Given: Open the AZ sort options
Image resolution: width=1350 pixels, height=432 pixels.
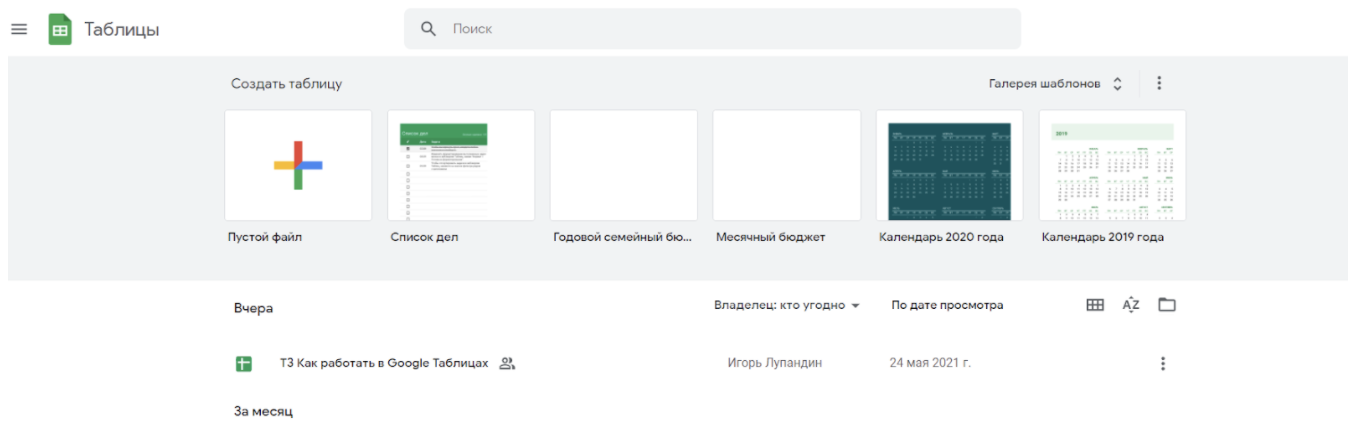Looking at the screenshot, I should [1131, 305].
